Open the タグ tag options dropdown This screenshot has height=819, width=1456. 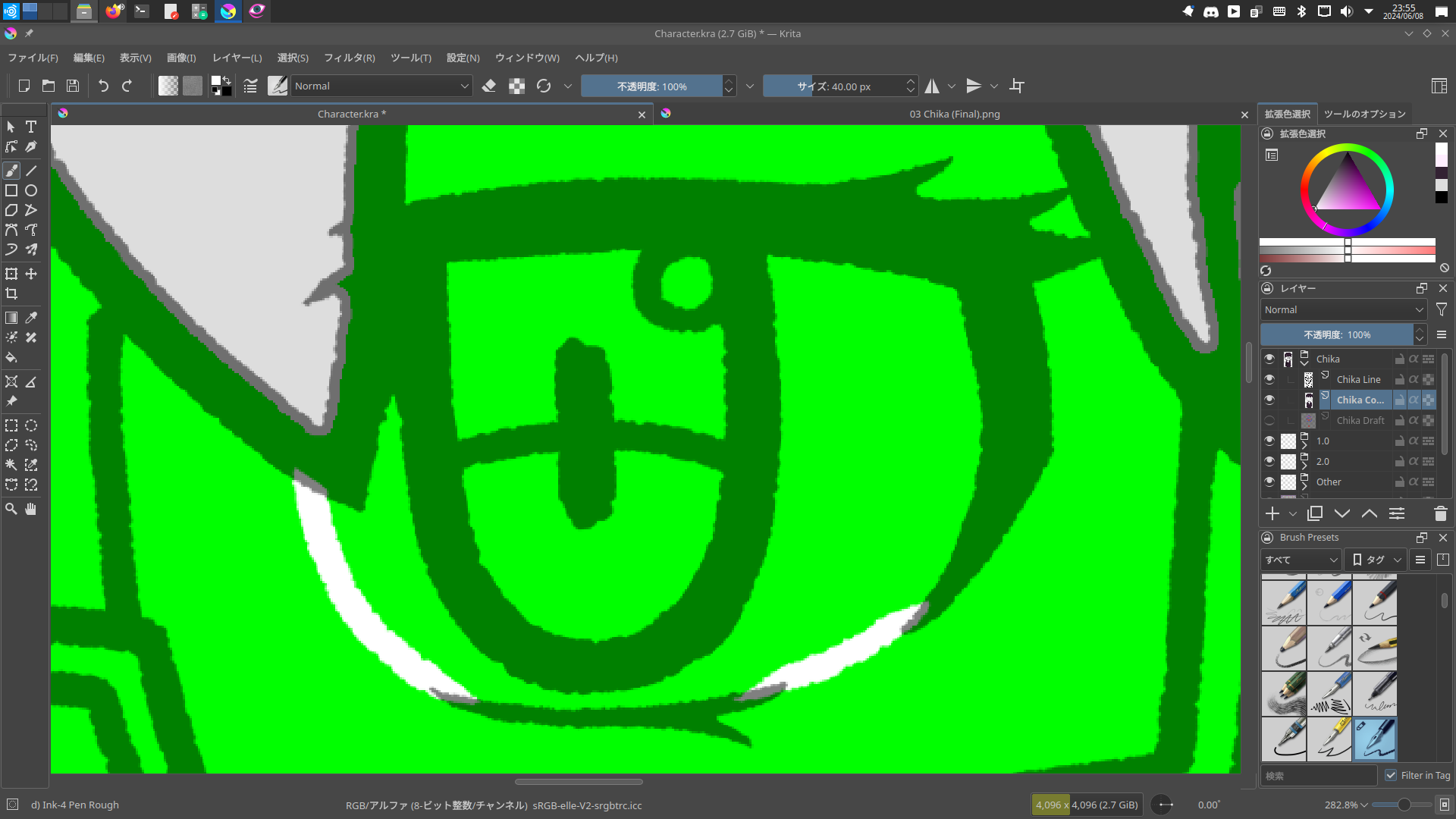click(1376, 560)
